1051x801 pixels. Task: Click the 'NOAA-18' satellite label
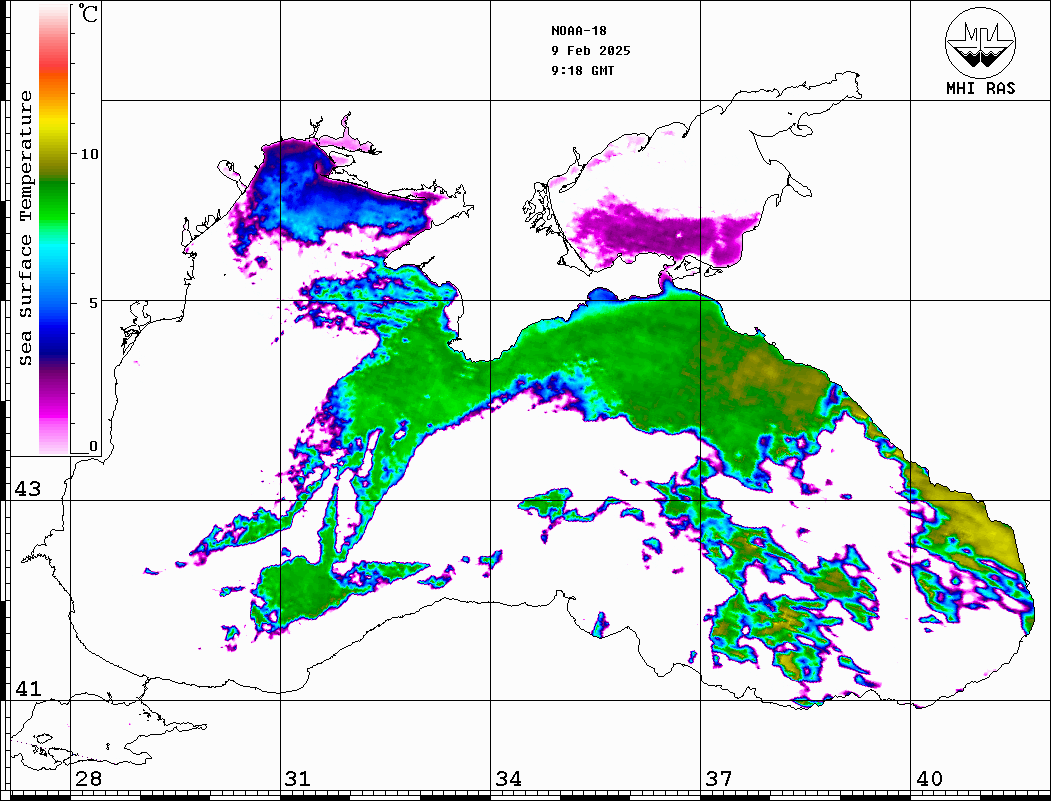pyautogui.click(x=579, y=30)
